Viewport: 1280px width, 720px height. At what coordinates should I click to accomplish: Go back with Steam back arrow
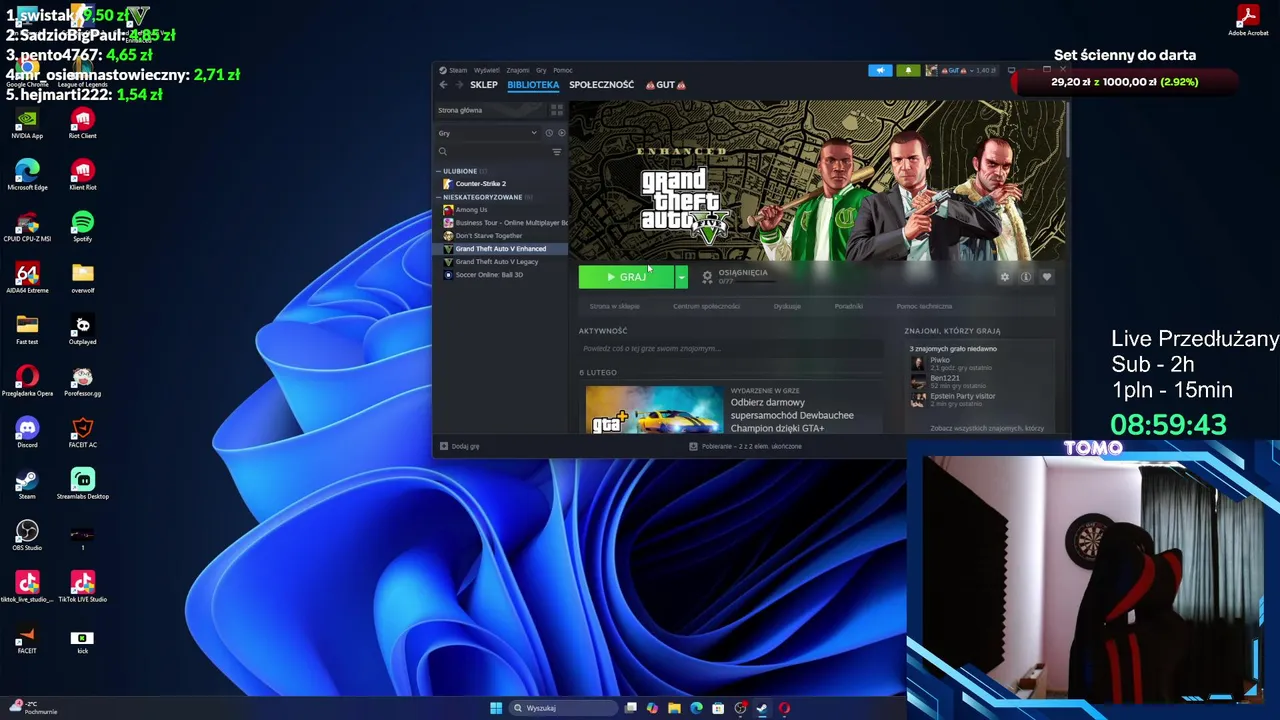pyautogui.click(x=443, y=85)
